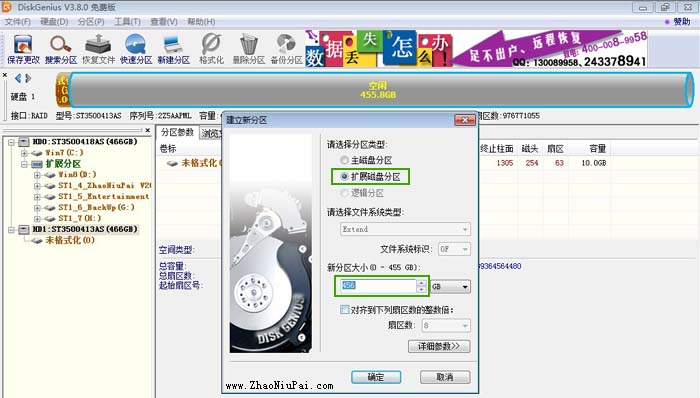Select logical partition (逻辑分区) radio button
This screenshot has height=398, width=700.
[x=344, y=193]
